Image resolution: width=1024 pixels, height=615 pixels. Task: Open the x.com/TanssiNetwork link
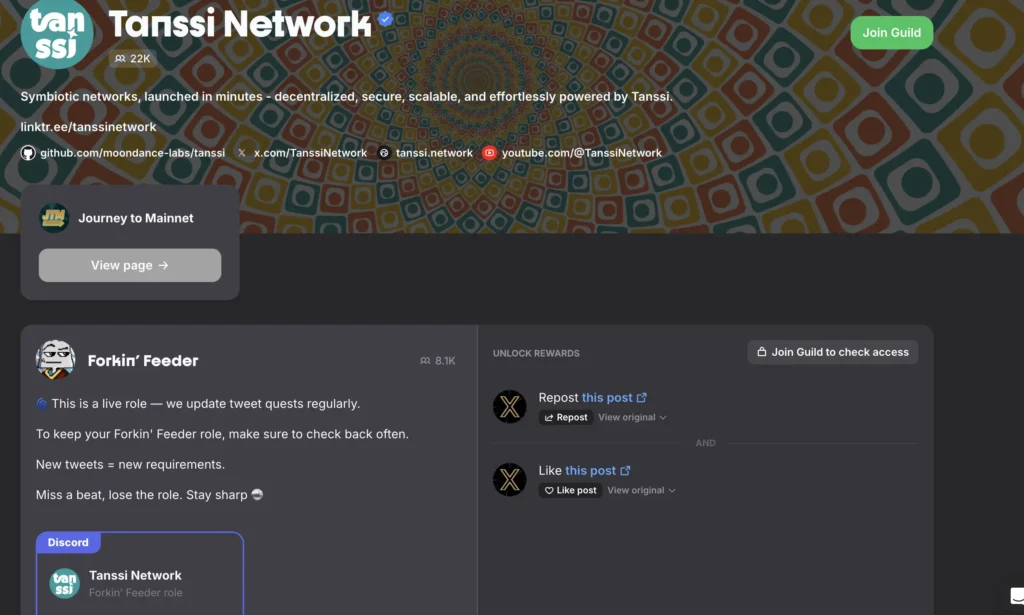(310, 153)
